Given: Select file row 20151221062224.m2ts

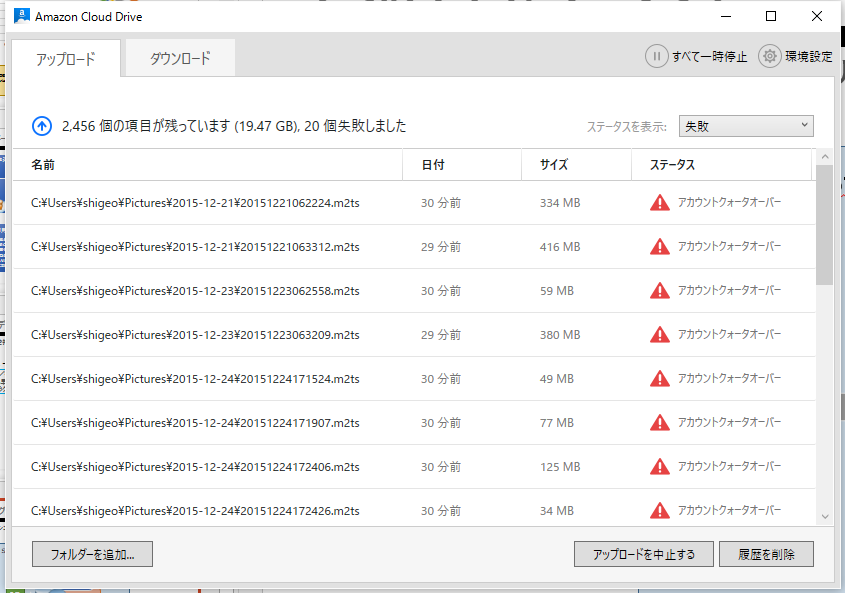Looking at the screenshot, I should [x=414, y=203].
